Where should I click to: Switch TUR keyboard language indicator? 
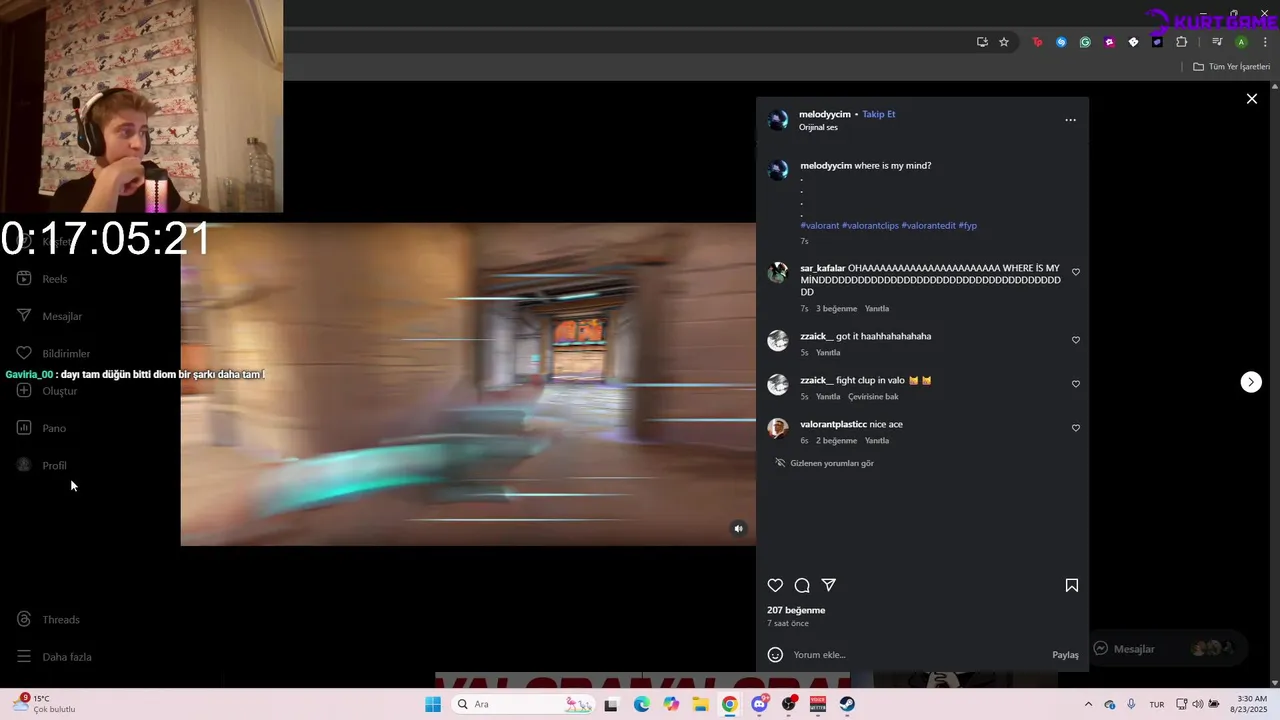[1156, 704]
